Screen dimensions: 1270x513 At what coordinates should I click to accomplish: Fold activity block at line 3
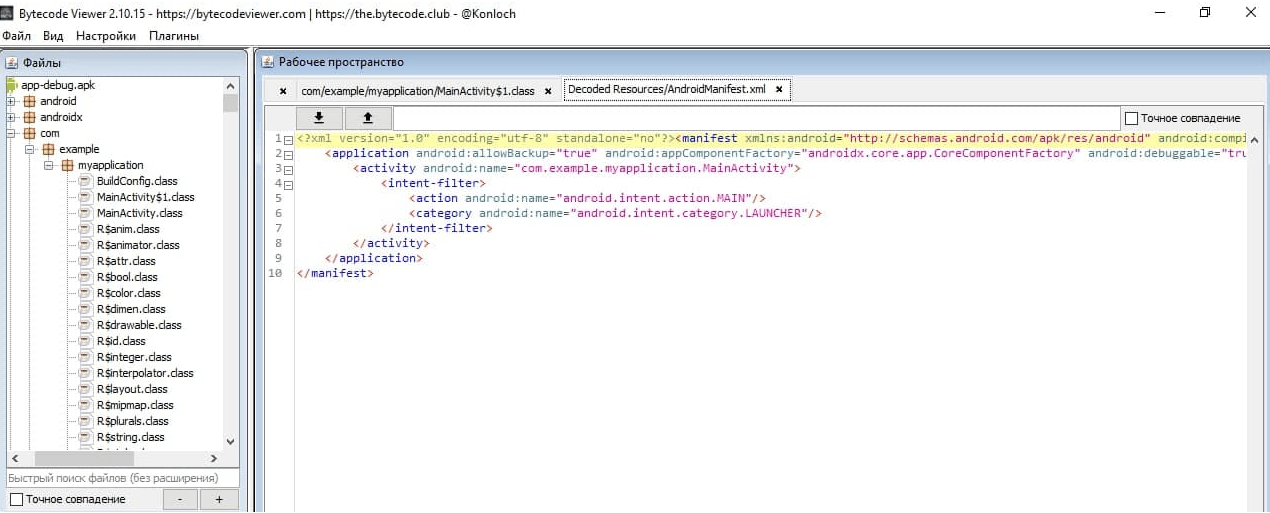(288, 169)
